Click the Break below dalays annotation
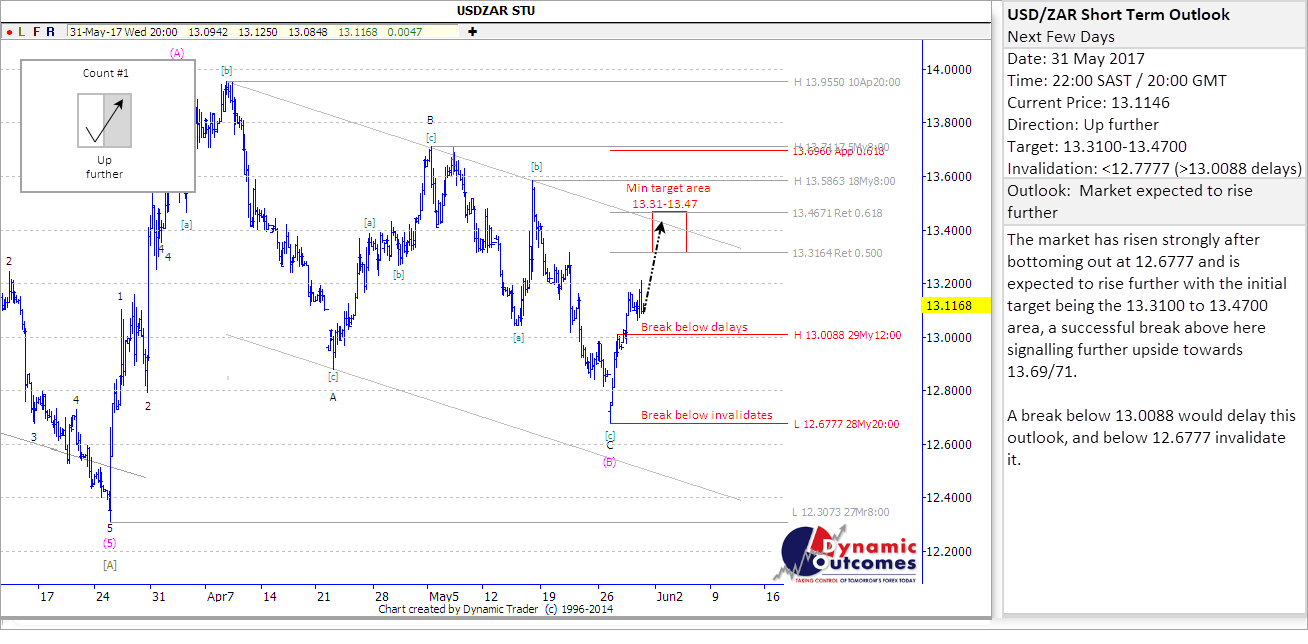Screen dimensions: 1308x644 pyautogui.click(x=694, y=327)
